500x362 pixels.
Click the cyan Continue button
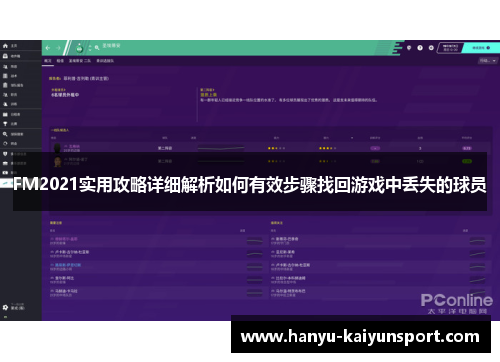[x=481, y=48]
